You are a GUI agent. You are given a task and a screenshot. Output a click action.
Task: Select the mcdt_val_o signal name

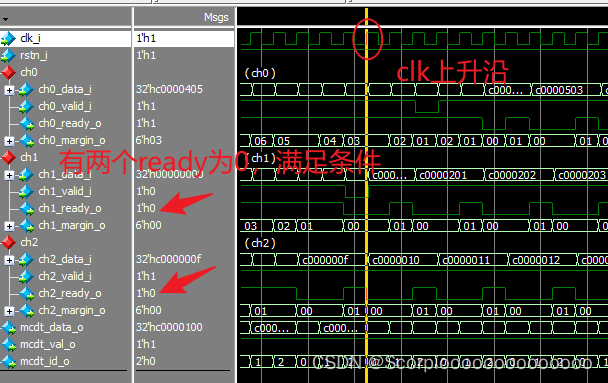click(x=48, y=345)
